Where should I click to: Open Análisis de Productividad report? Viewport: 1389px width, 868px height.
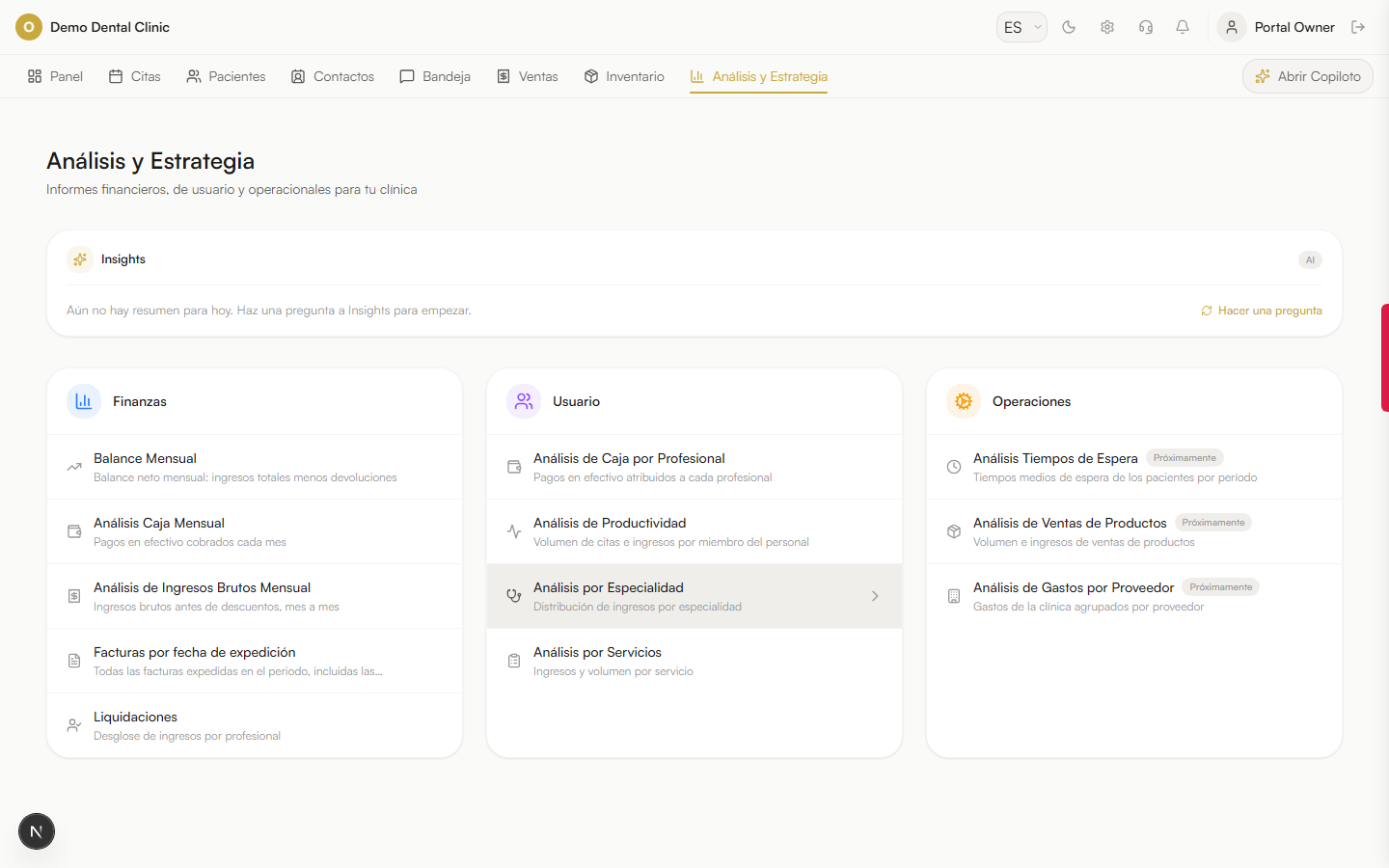[x=694, y=531]
